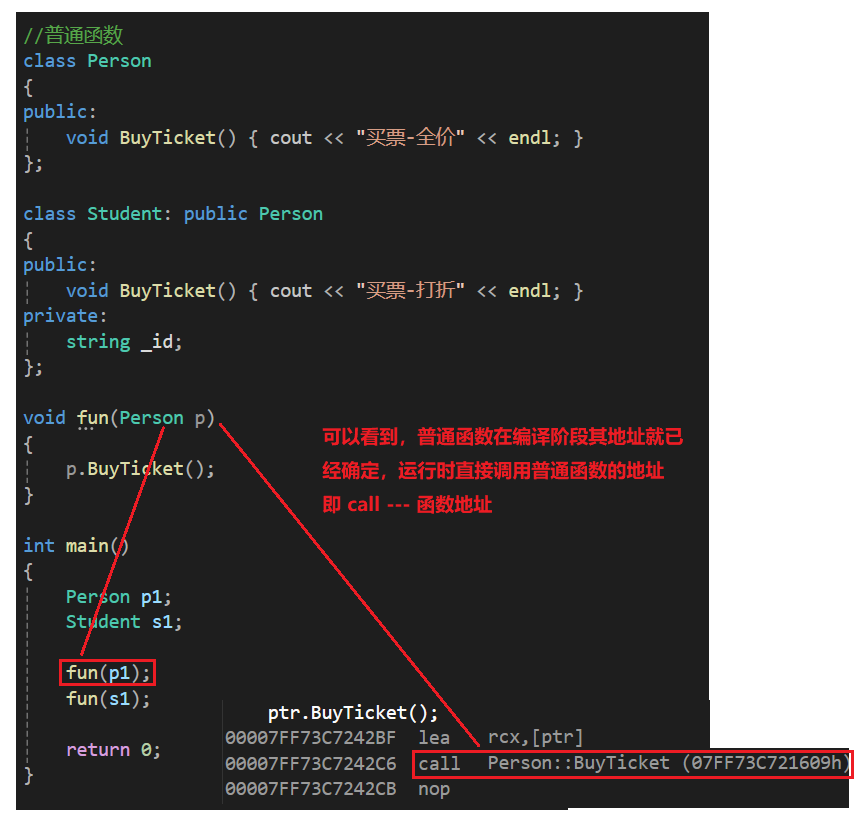The image size is (863, 817).
Task: Click address 00007FF73C7242BF
Action: [310, 738]
